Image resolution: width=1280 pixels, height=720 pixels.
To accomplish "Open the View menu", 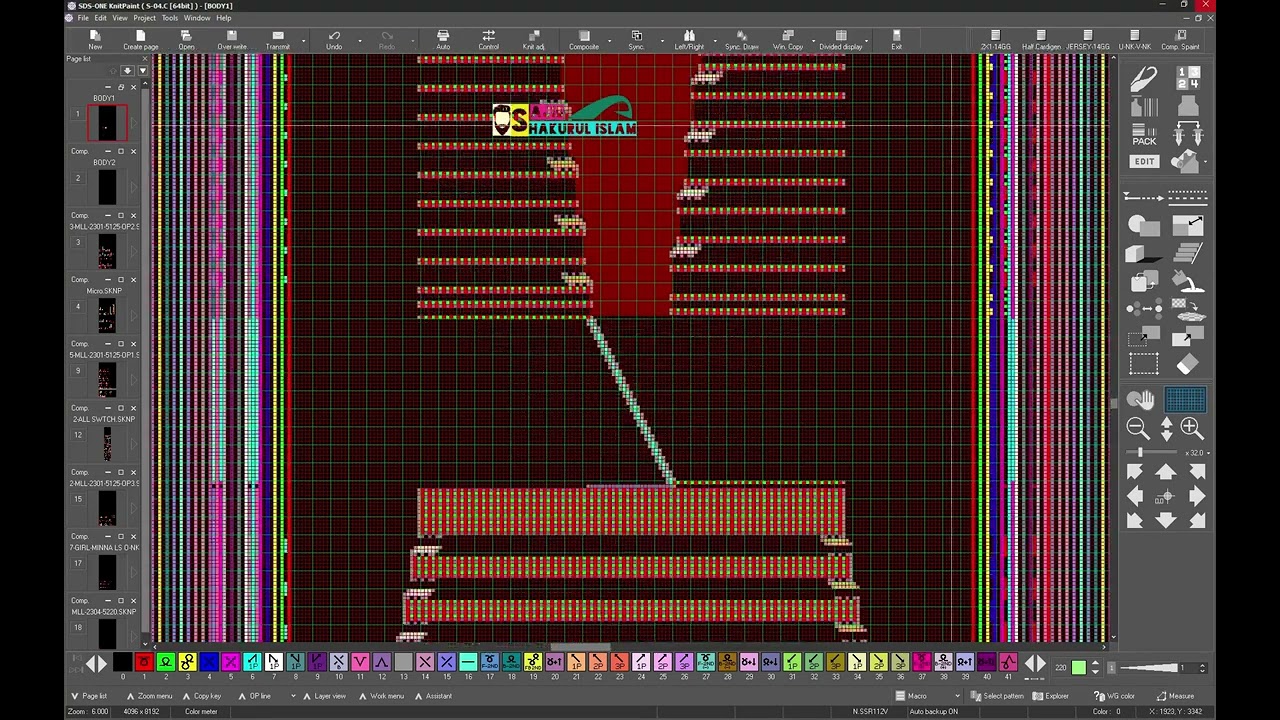I will (x=120, y=18).
